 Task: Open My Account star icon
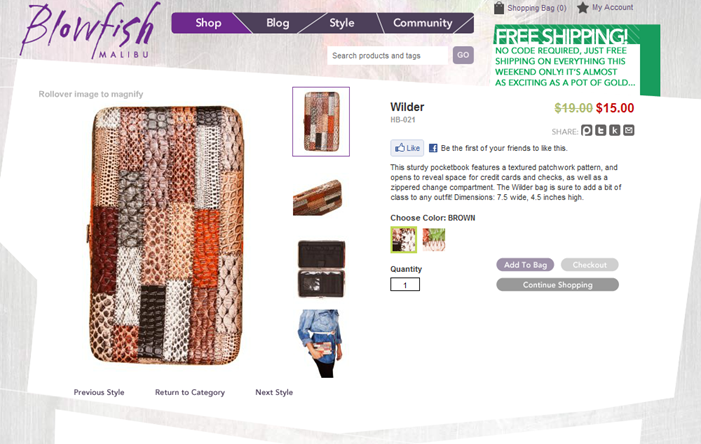pos(583,8)
